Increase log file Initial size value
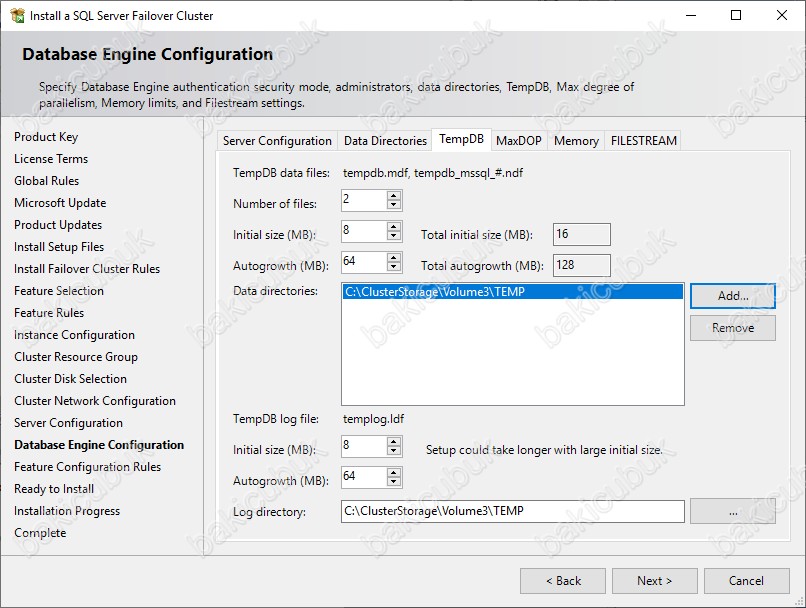 click(x=394, y=442)
